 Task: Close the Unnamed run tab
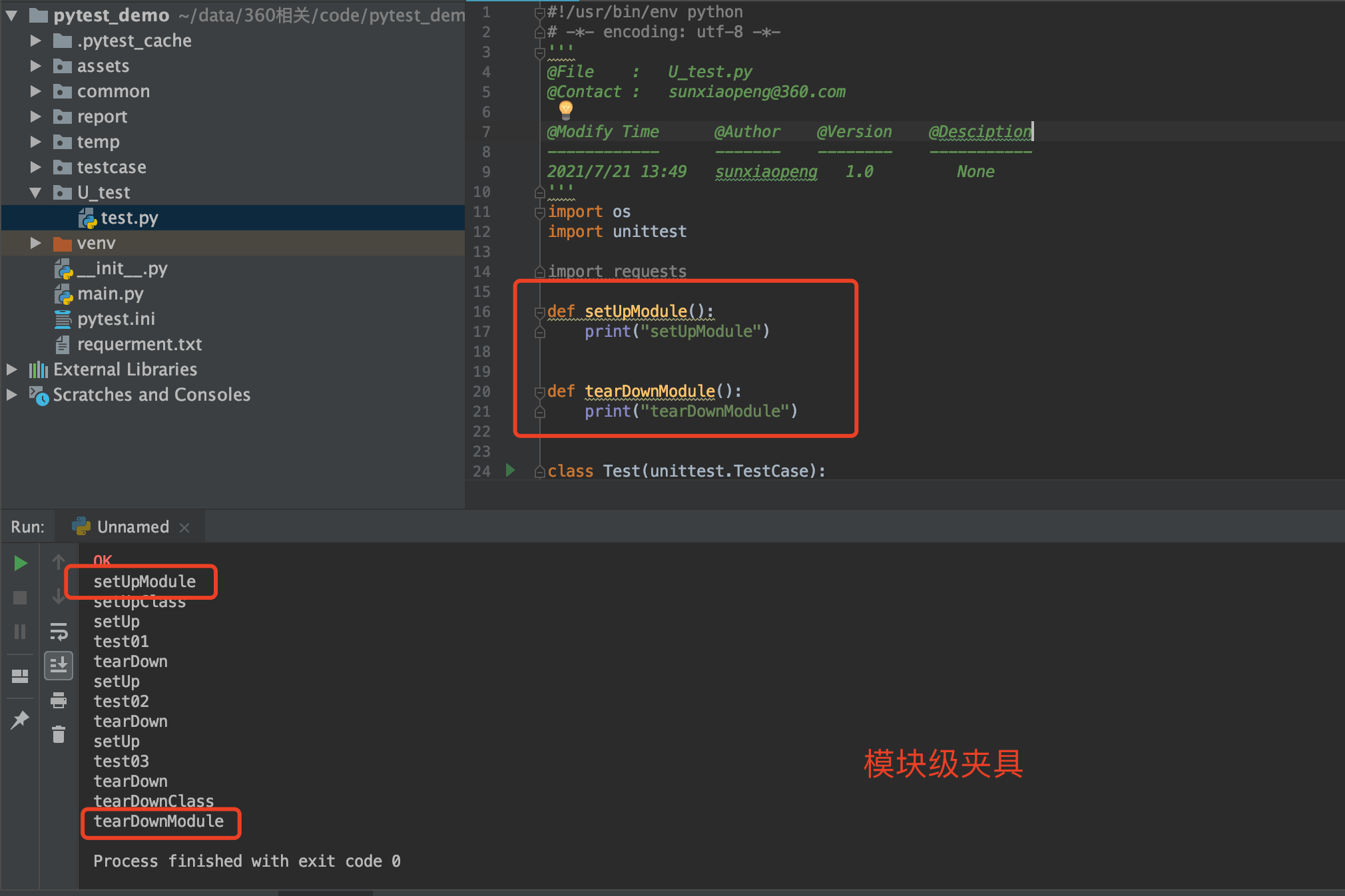click(184, 527)
